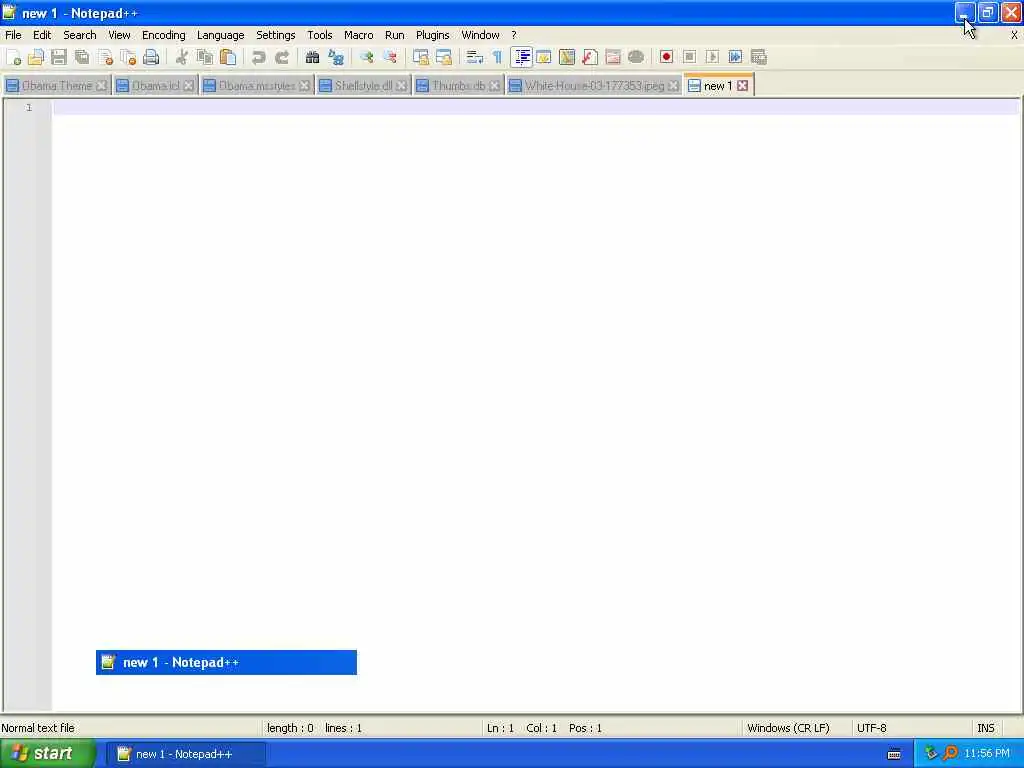Switch to the Obama Theme tab
Viewport: 1024px width, 768px height.
click(56, 86)
